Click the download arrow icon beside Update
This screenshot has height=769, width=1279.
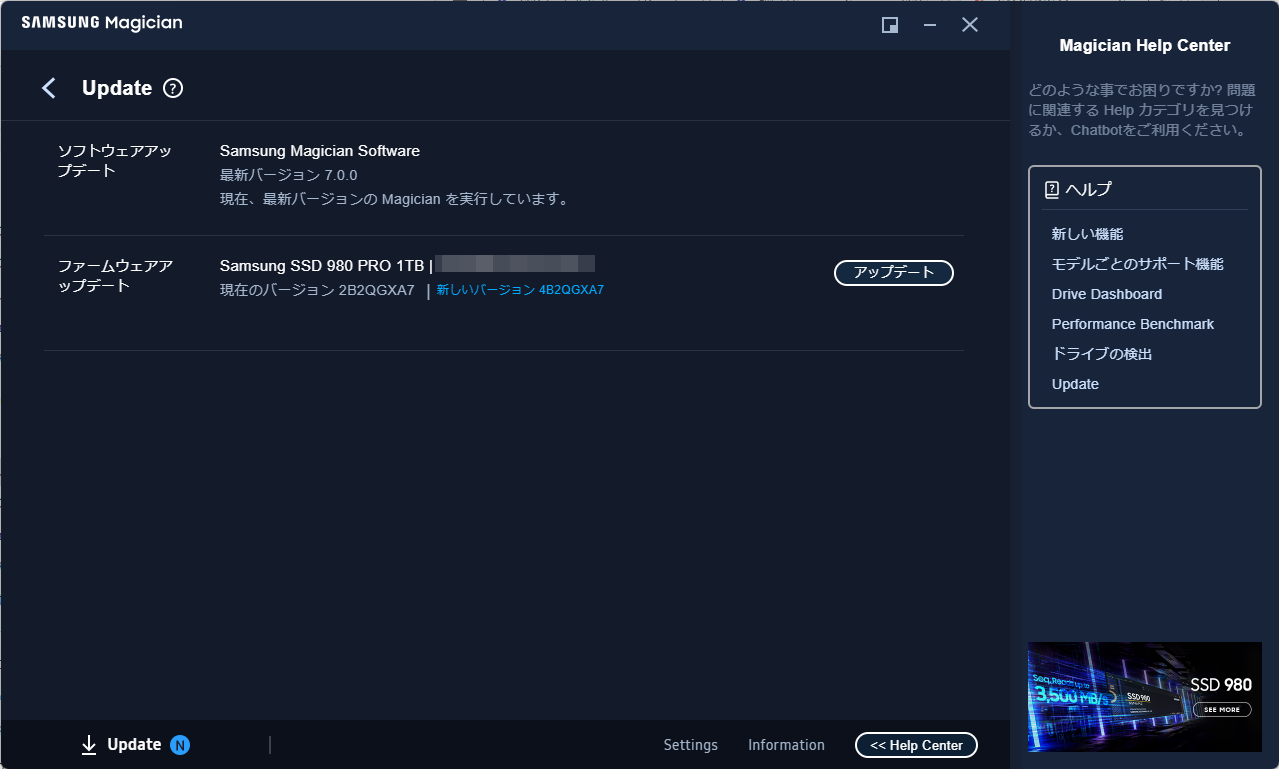tap(89, 744)
